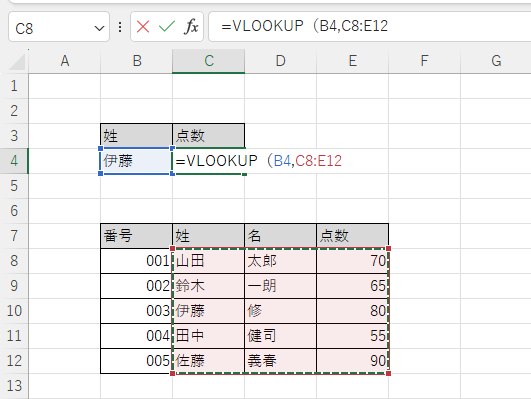This screenshot has height=399, width=531.
Task: Click cell containing 健司
Action: [280, 336]
